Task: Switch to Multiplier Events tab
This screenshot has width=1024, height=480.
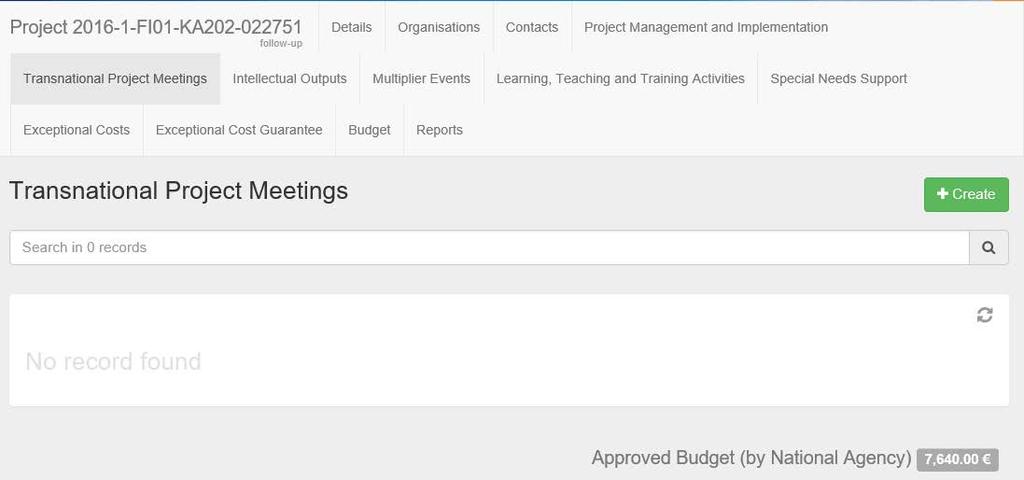Action: coord(421,79)
